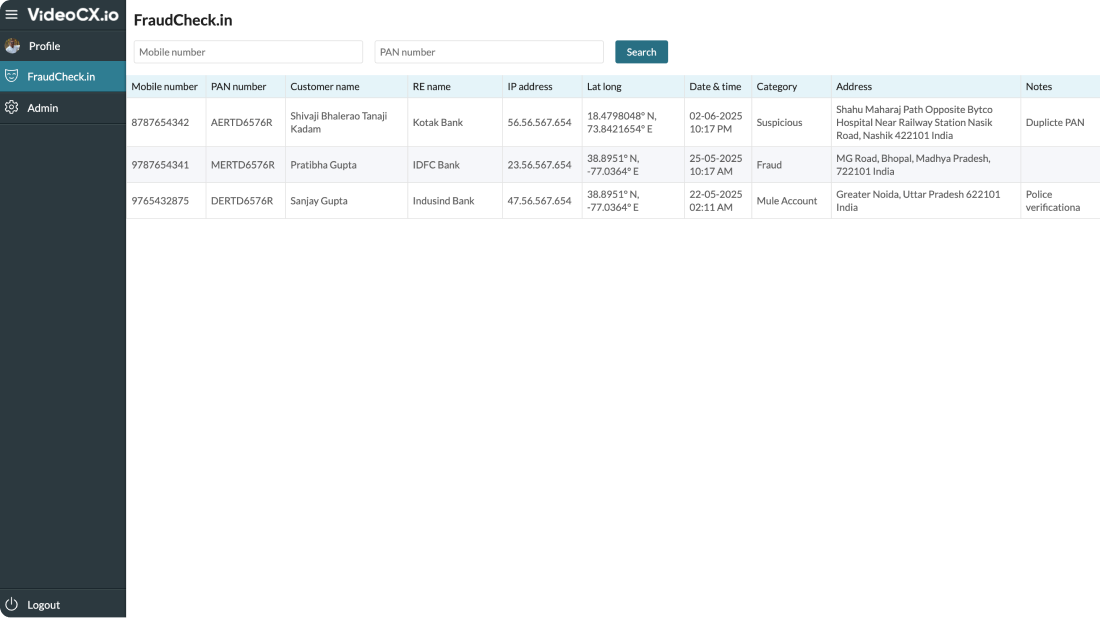Click the Shahu Maharaj Path Nashik address
Image resolution: width=1100 pixels, height=618 pixels.
pyautogui.click(x=914, y=122)
